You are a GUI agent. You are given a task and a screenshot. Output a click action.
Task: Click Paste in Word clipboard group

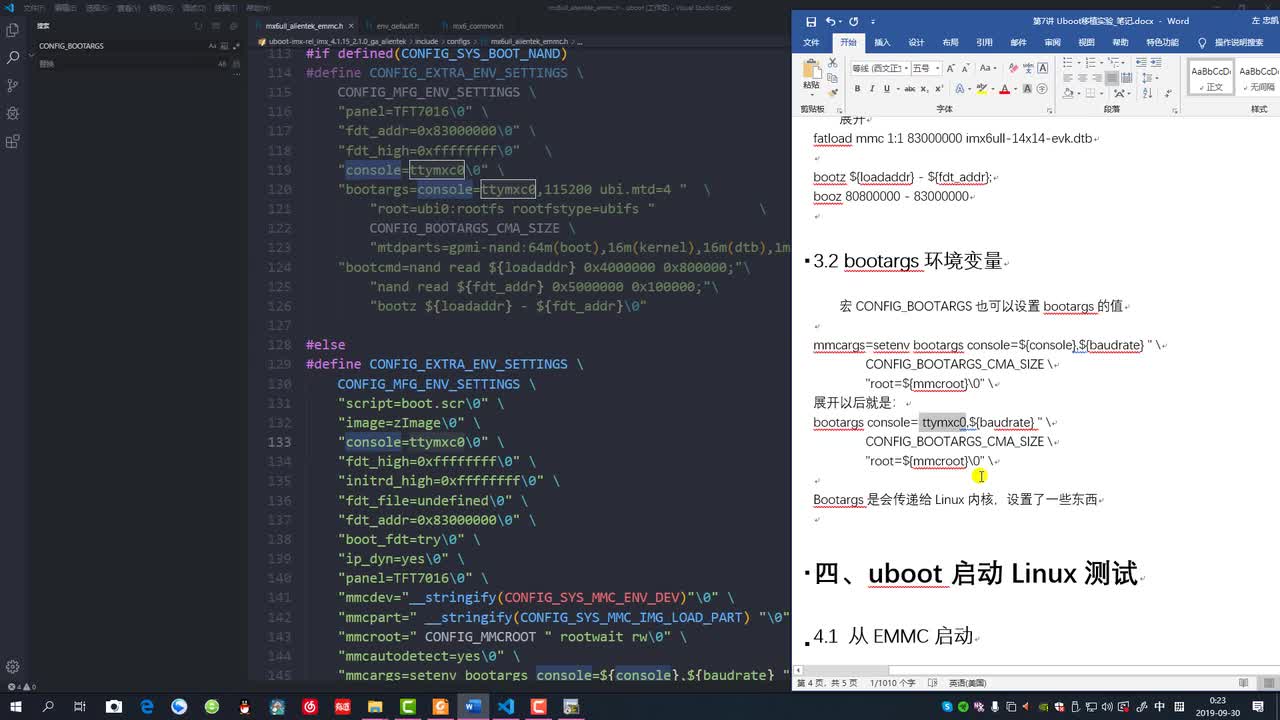[811, 78]
